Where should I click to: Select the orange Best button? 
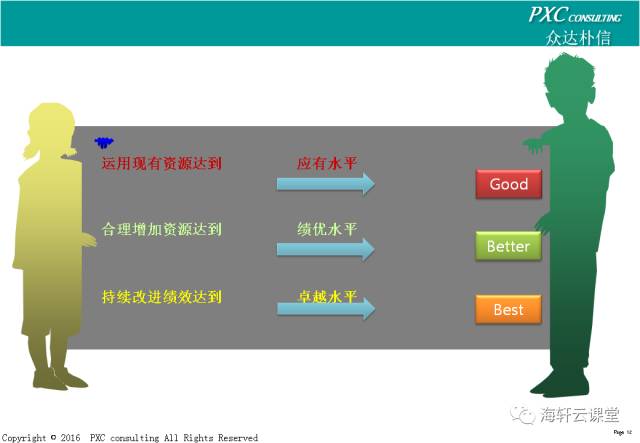508,310
